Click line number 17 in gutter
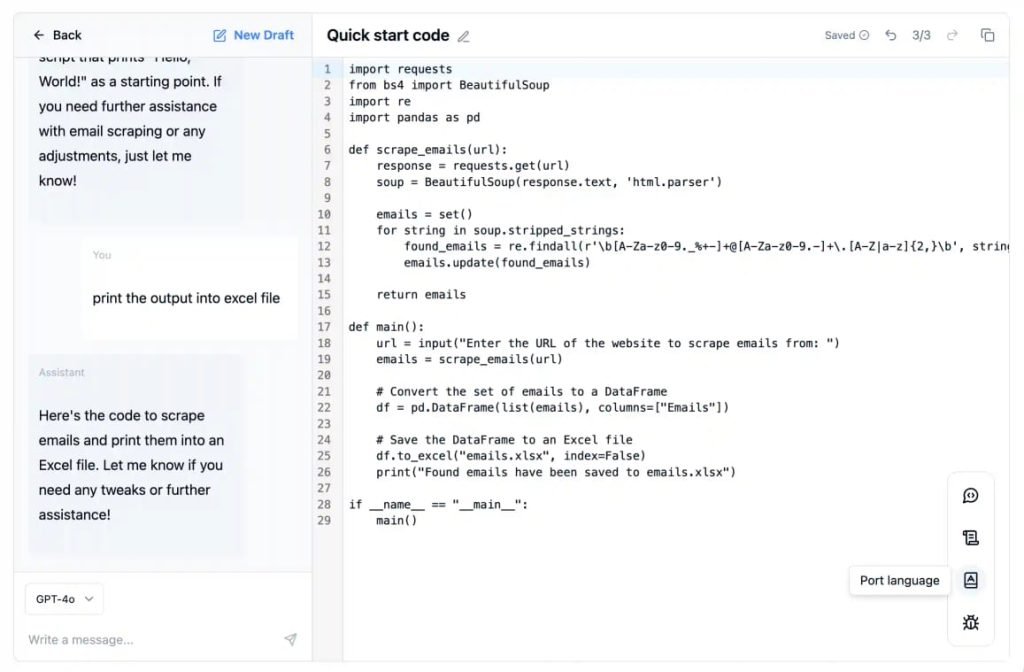Viewport: 1024px width, 672px height. pyautogui.click(x=324, y=327)
